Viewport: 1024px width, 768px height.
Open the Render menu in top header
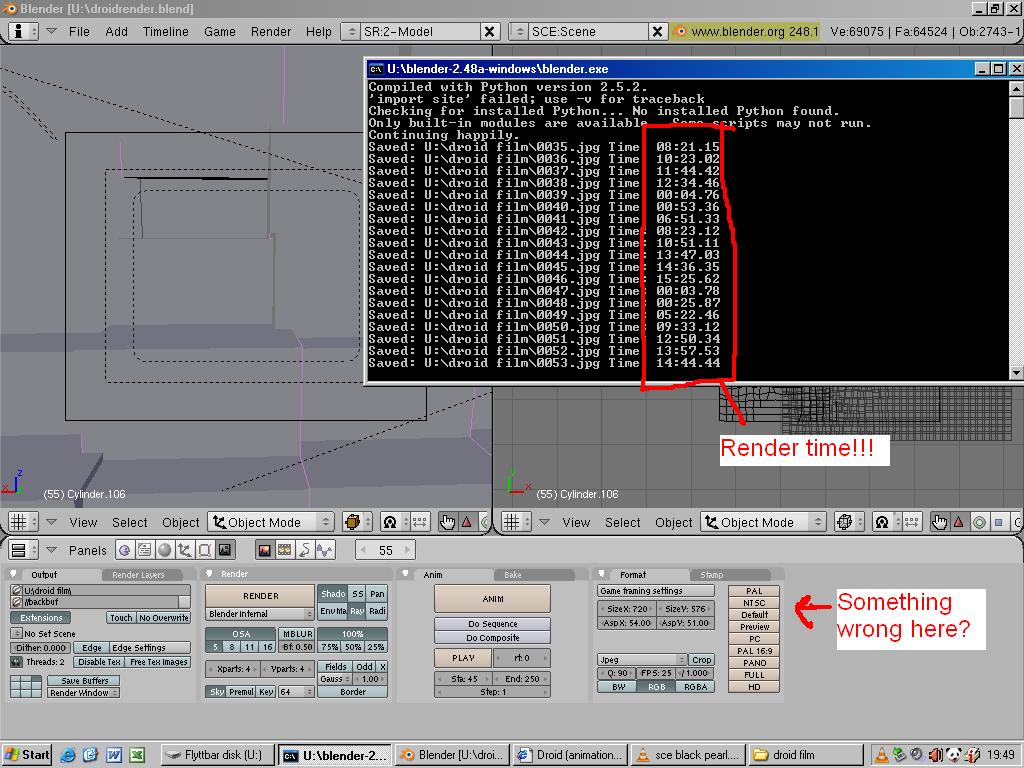point(270,31)
